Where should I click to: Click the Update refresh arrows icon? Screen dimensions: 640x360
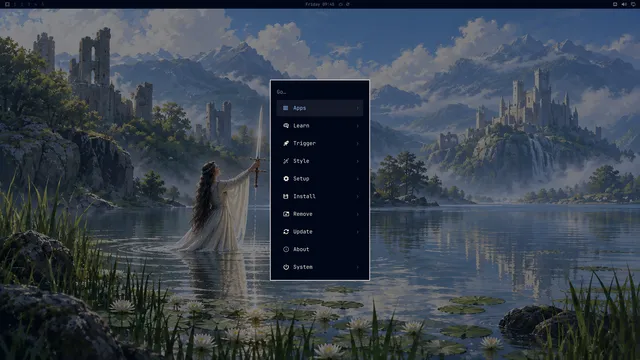pyautogui.click(x=286, y=231)
